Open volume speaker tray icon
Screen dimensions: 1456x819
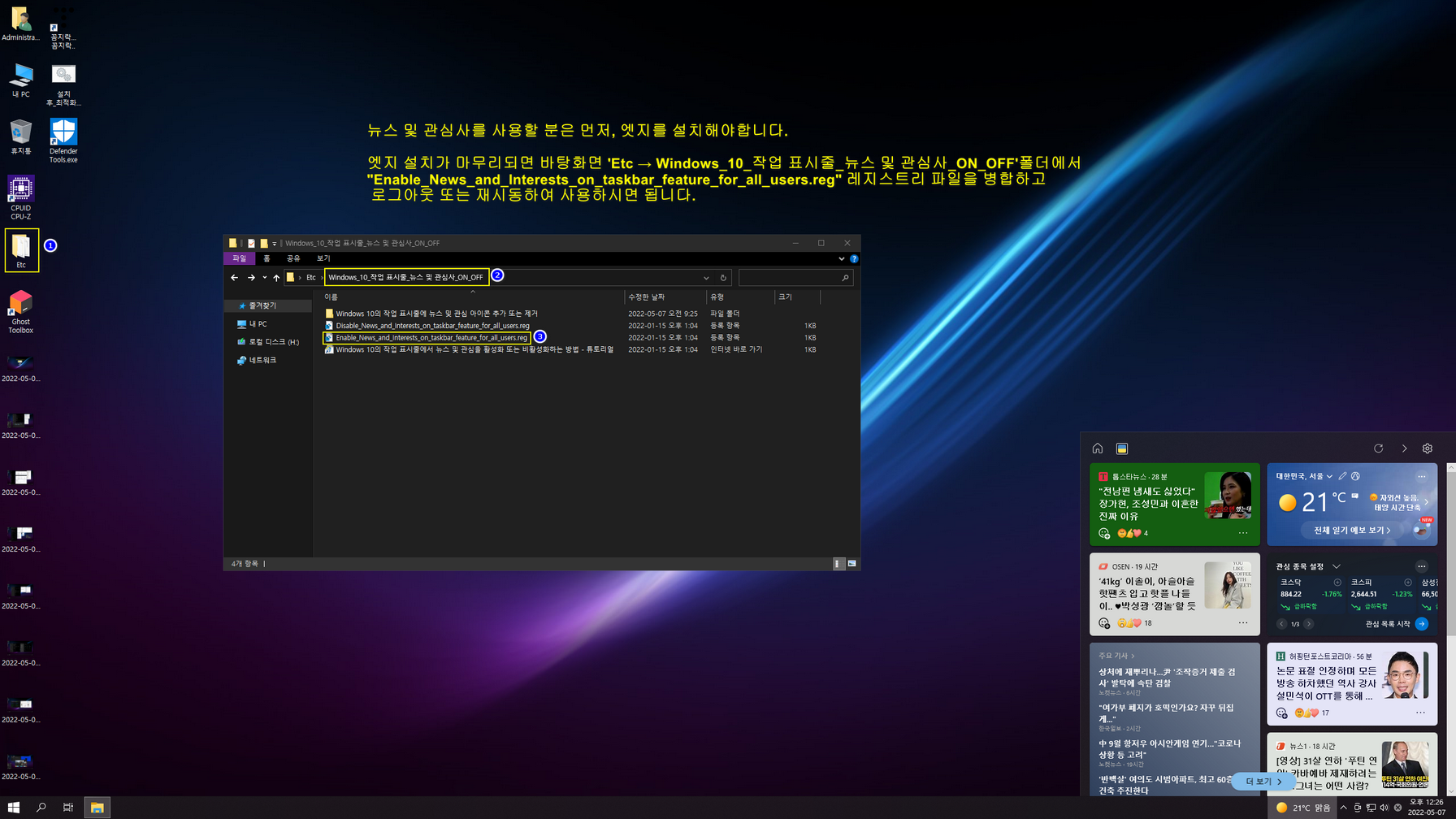point(1384,808)
